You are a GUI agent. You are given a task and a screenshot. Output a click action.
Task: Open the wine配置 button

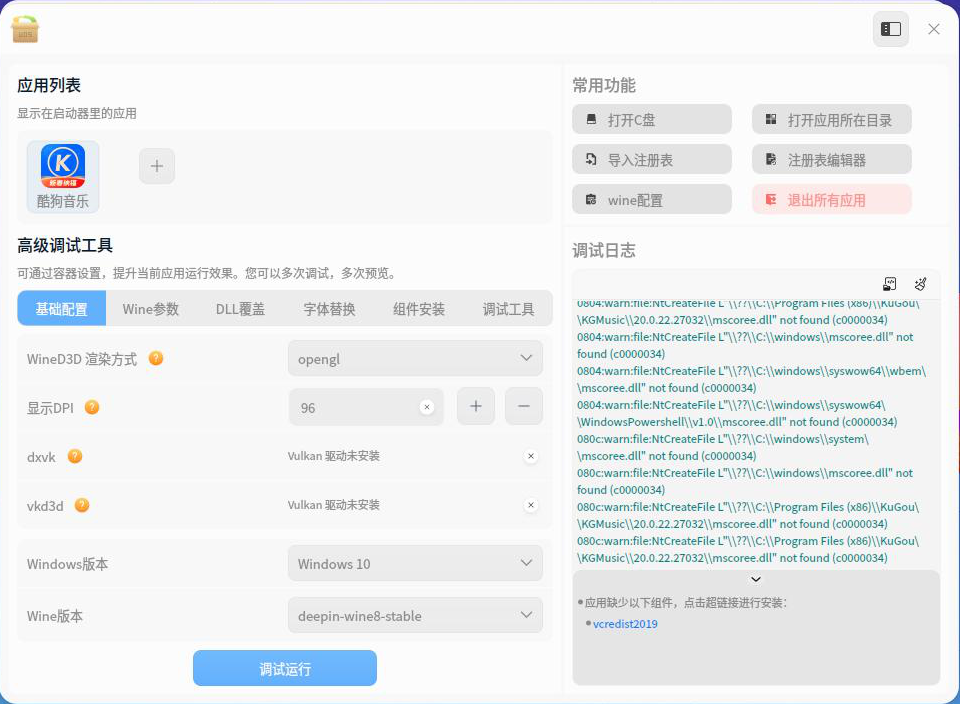(652, 199)
